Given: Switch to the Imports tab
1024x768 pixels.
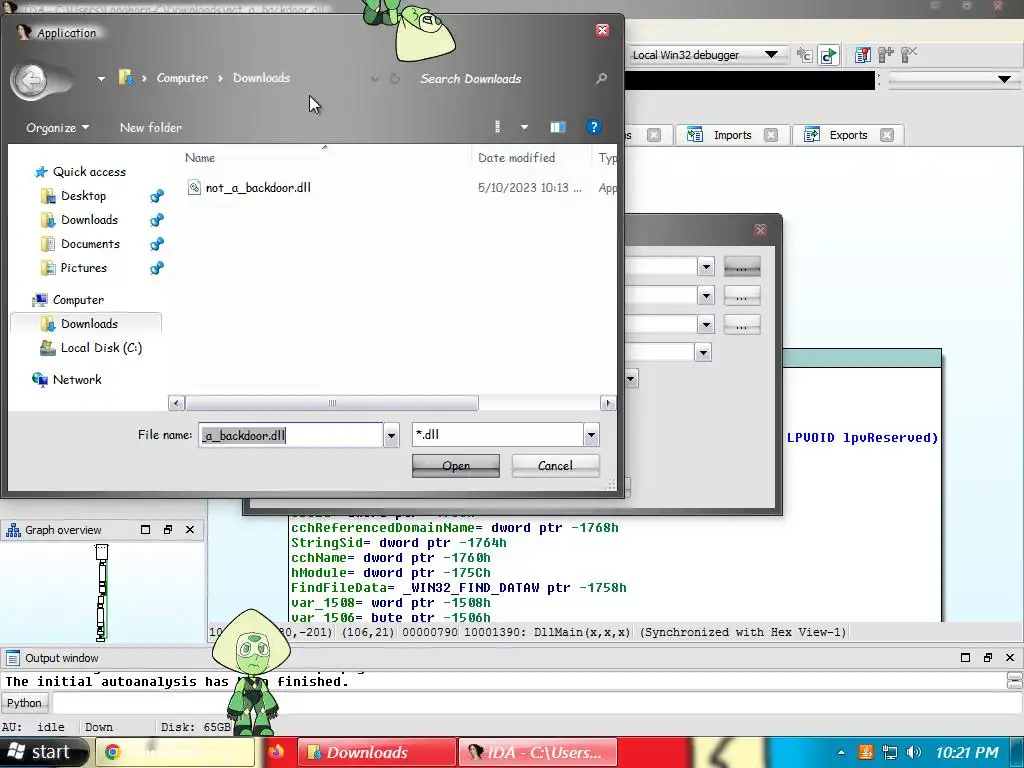Looking at the screenshot, I should coord(732,135).
